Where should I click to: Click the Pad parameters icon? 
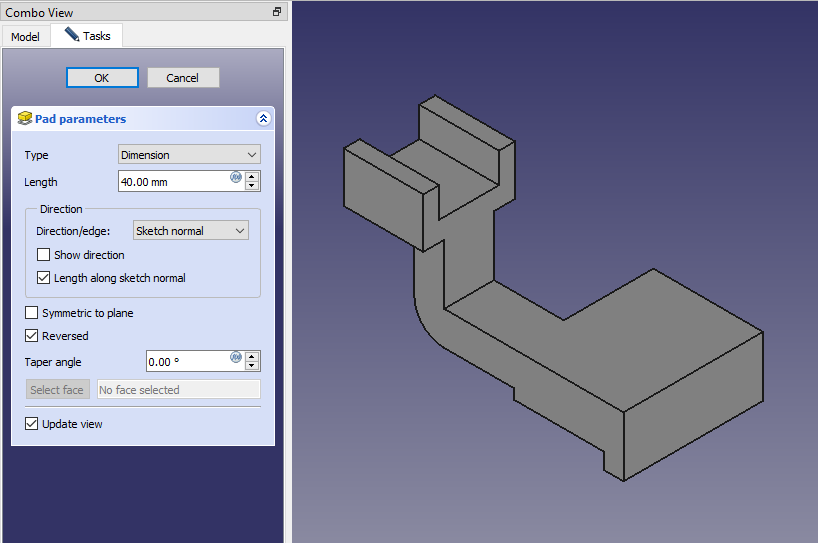click(x=25, y=118)
